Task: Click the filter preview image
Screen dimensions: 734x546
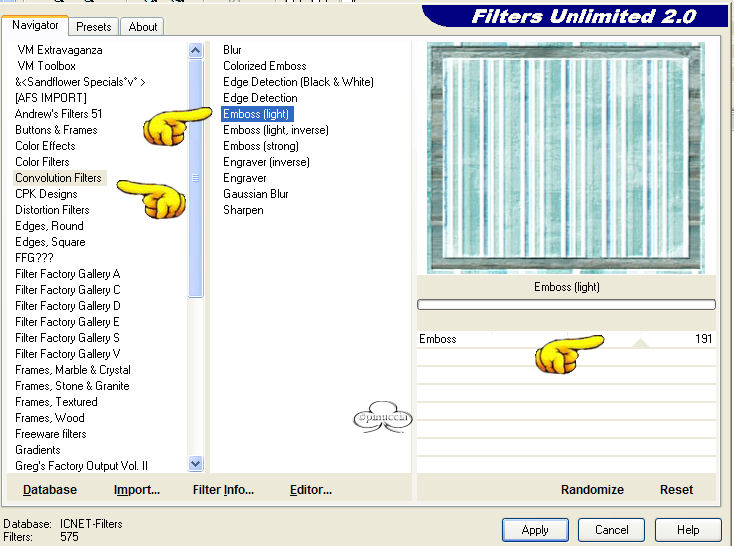Action: [x=565, y=158]
